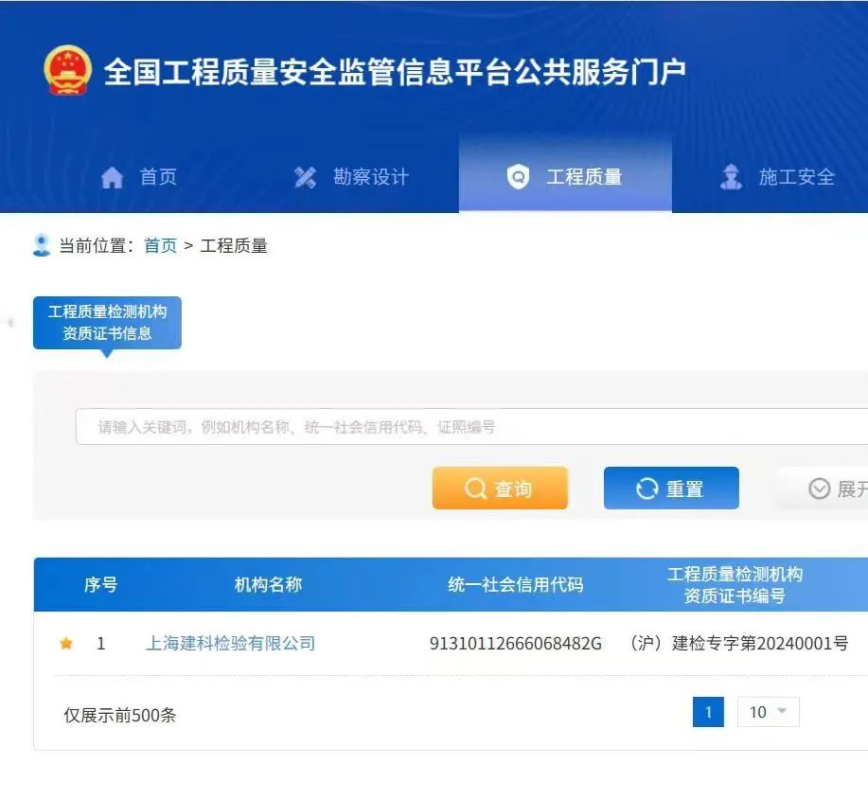Click credit code 91310112666068482G
This screenshot has height=800, width=868.
[x=515, y=643]
